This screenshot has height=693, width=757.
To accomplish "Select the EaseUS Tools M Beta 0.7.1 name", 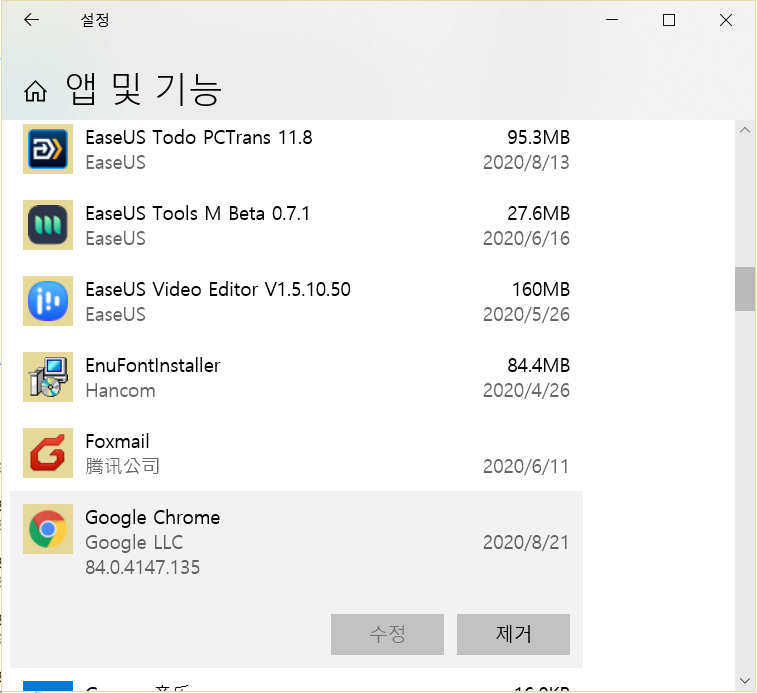I will (198, 213).
